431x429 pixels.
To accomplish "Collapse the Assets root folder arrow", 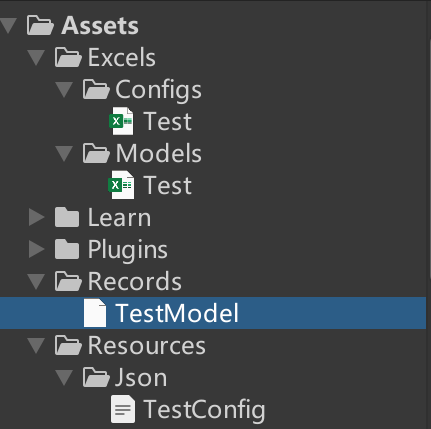I will [x=8, y=26].
